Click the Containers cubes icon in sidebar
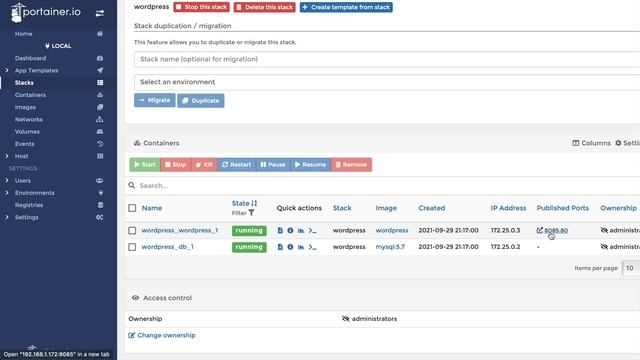The height and width of the screenshot is (360, 640). [x=100, y=95]
